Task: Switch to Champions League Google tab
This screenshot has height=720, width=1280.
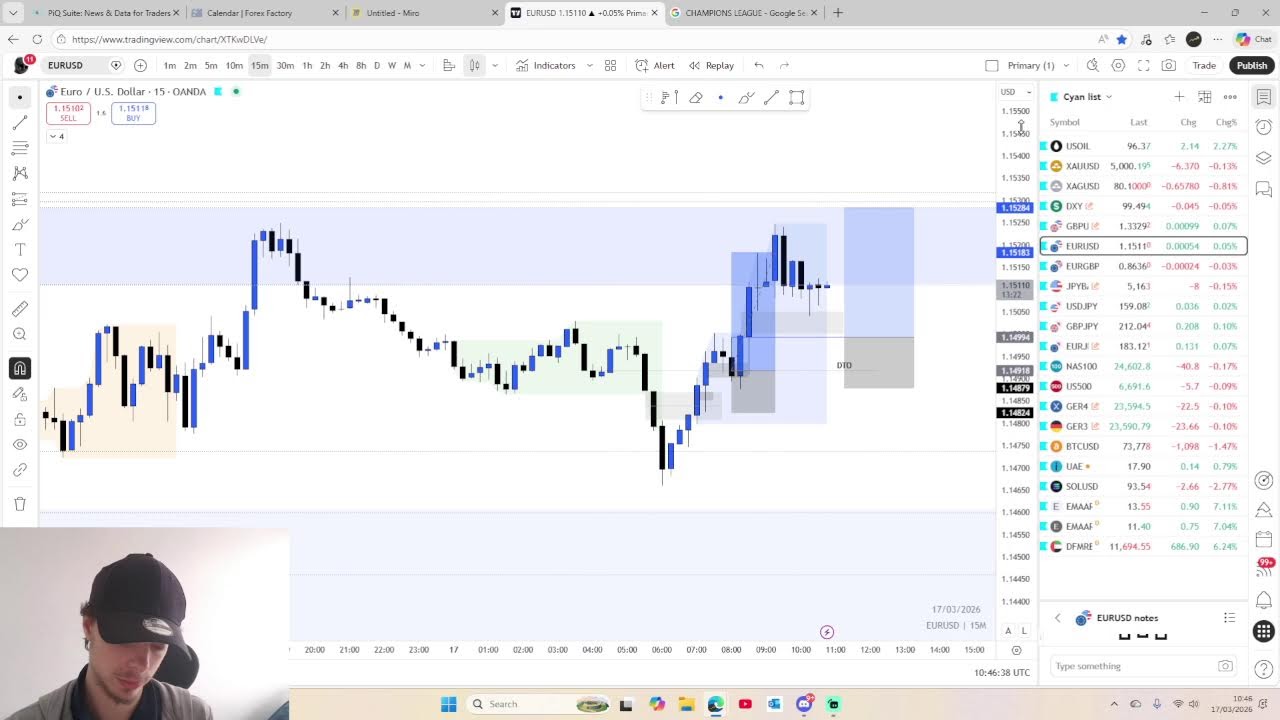Action: tap(745, 13)
